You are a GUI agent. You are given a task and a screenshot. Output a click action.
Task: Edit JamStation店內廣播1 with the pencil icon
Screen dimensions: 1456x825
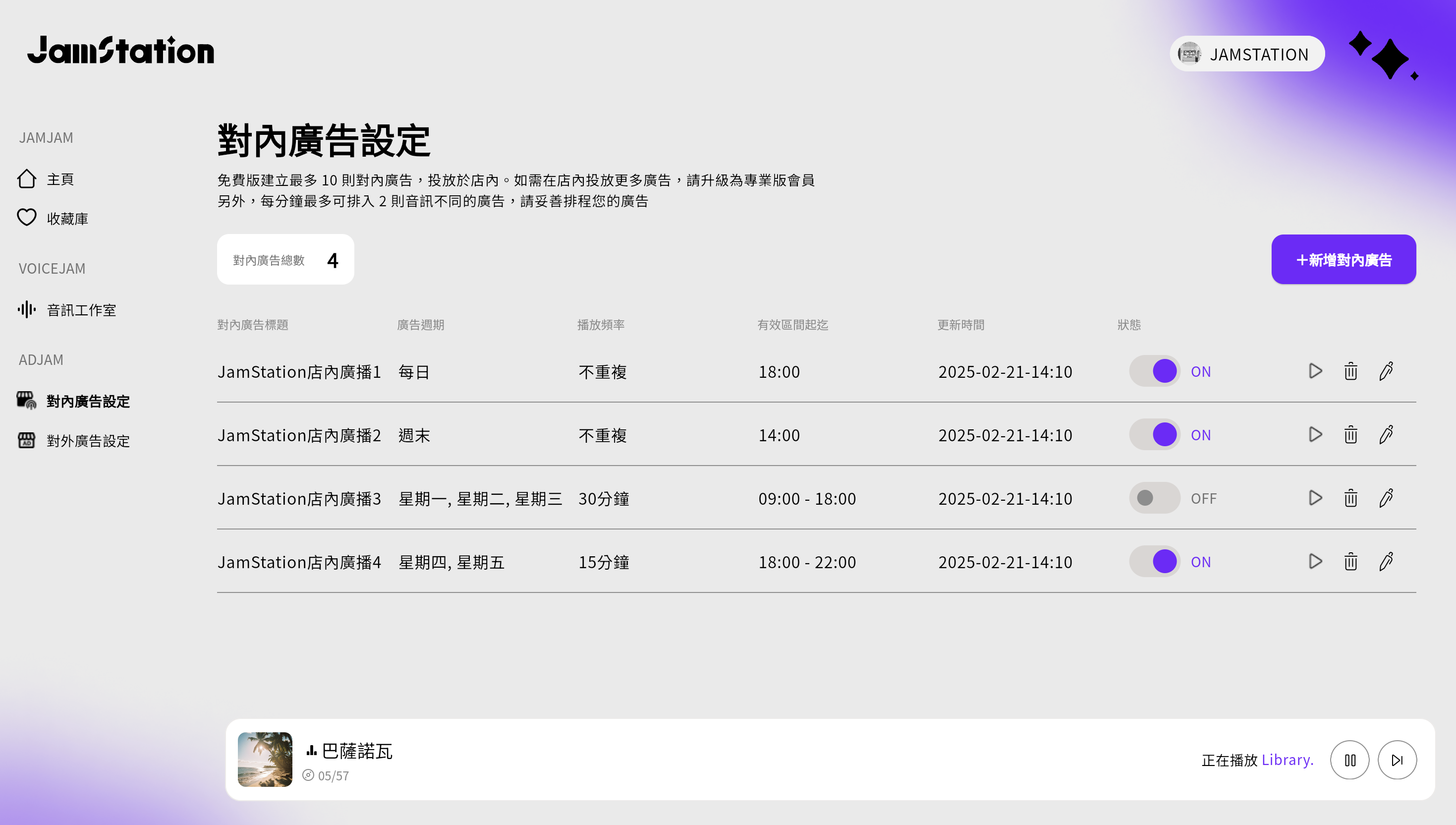(x=1386, y=371)
